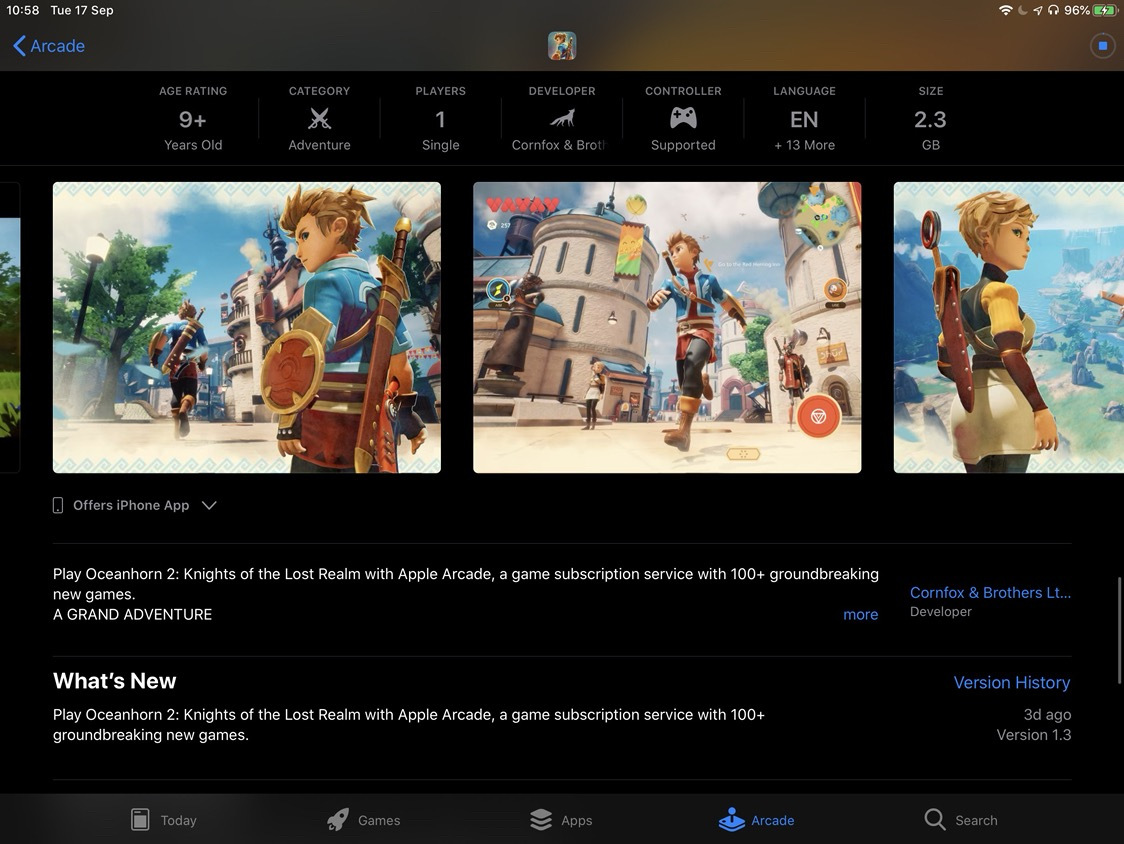Open the town gameplay screenshot with HUD
This screenshot has width=1124, height=844.
[667, 328]
